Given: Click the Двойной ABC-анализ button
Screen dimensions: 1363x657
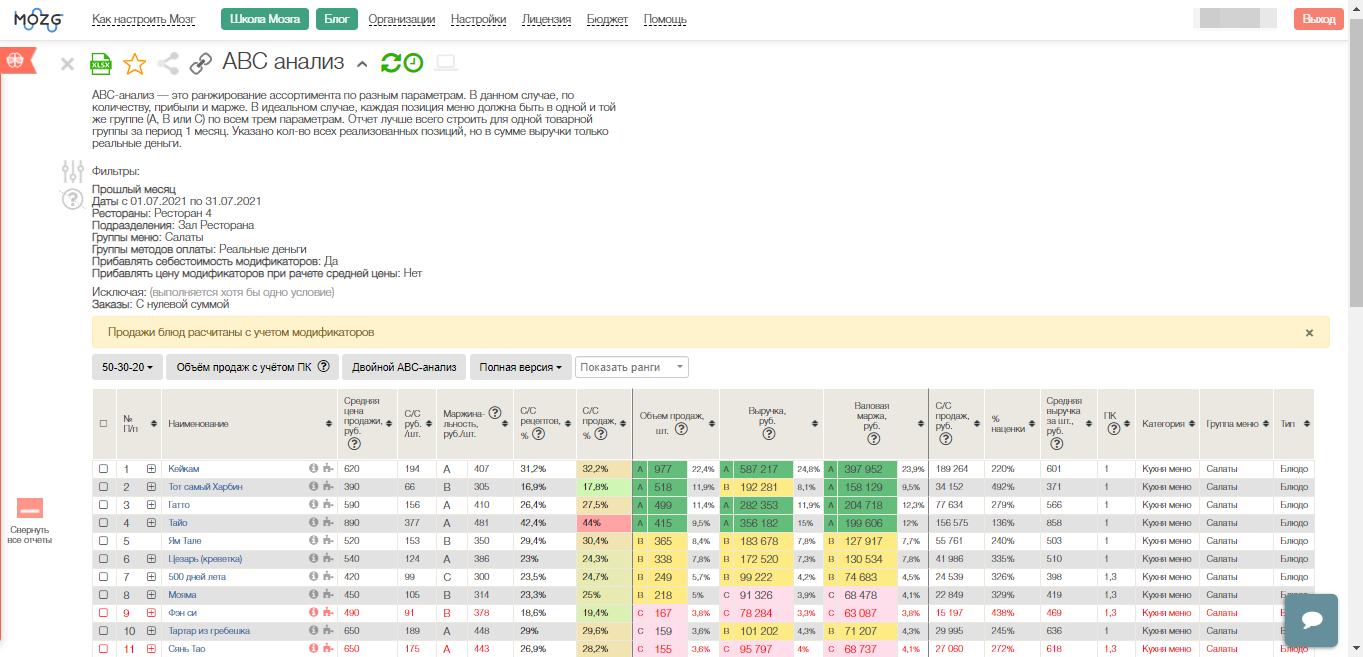Looking at the screenshot, I should coord(404,367).
